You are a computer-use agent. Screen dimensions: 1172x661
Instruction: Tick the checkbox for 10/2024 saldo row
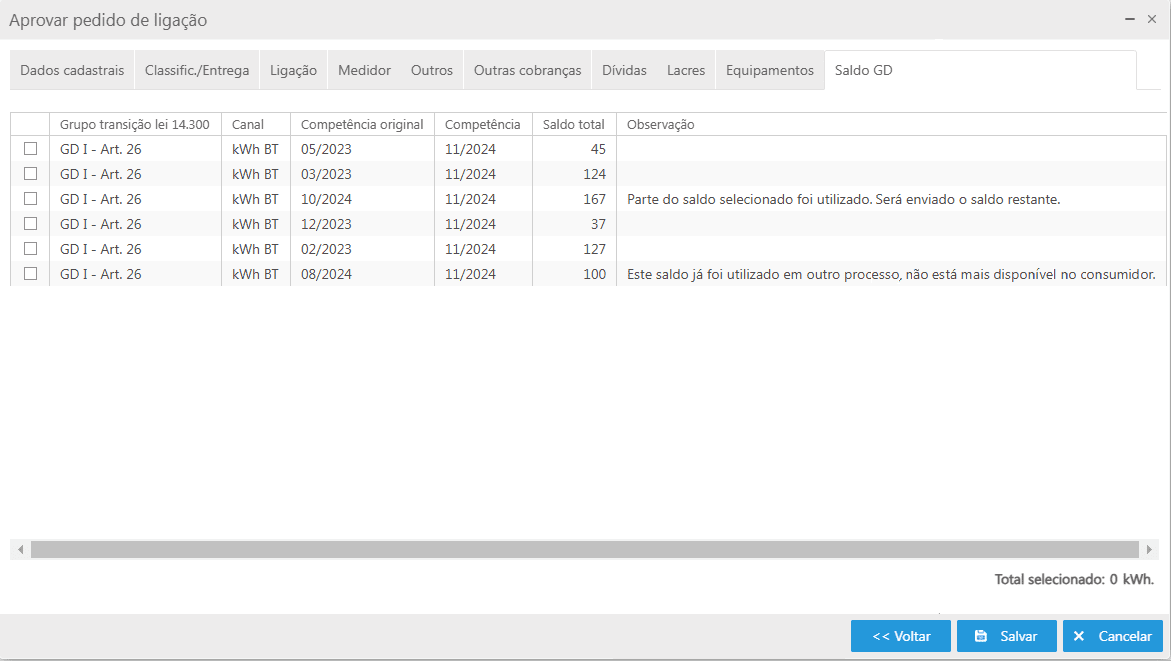tap(30, 199)
